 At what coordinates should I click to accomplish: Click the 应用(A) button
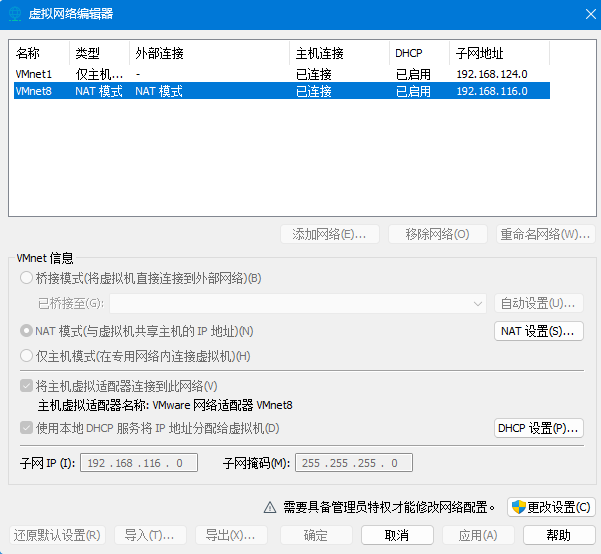tap(478, 535)
